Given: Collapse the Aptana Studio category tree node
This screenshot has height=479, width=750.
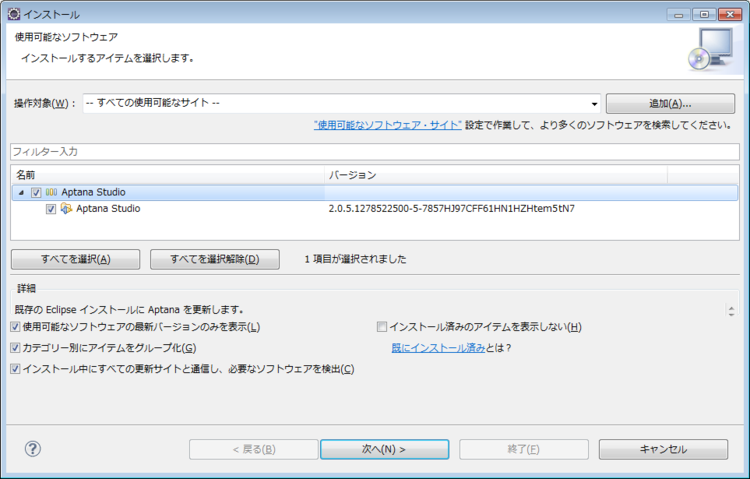Looking at the screenshot, I should 21,192.
